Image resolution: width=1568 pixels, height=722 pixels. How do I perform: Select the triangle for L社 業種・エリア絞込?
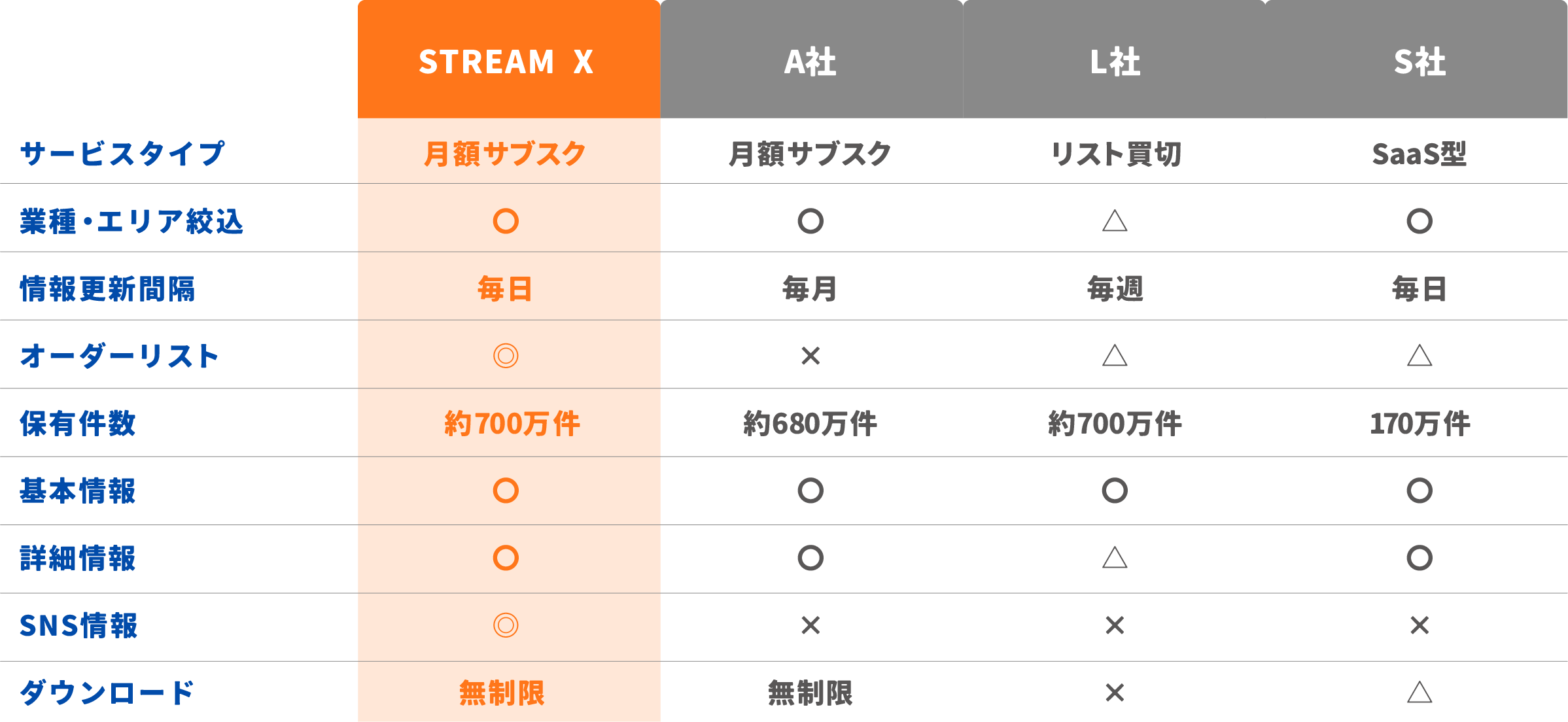[1115, 221]
